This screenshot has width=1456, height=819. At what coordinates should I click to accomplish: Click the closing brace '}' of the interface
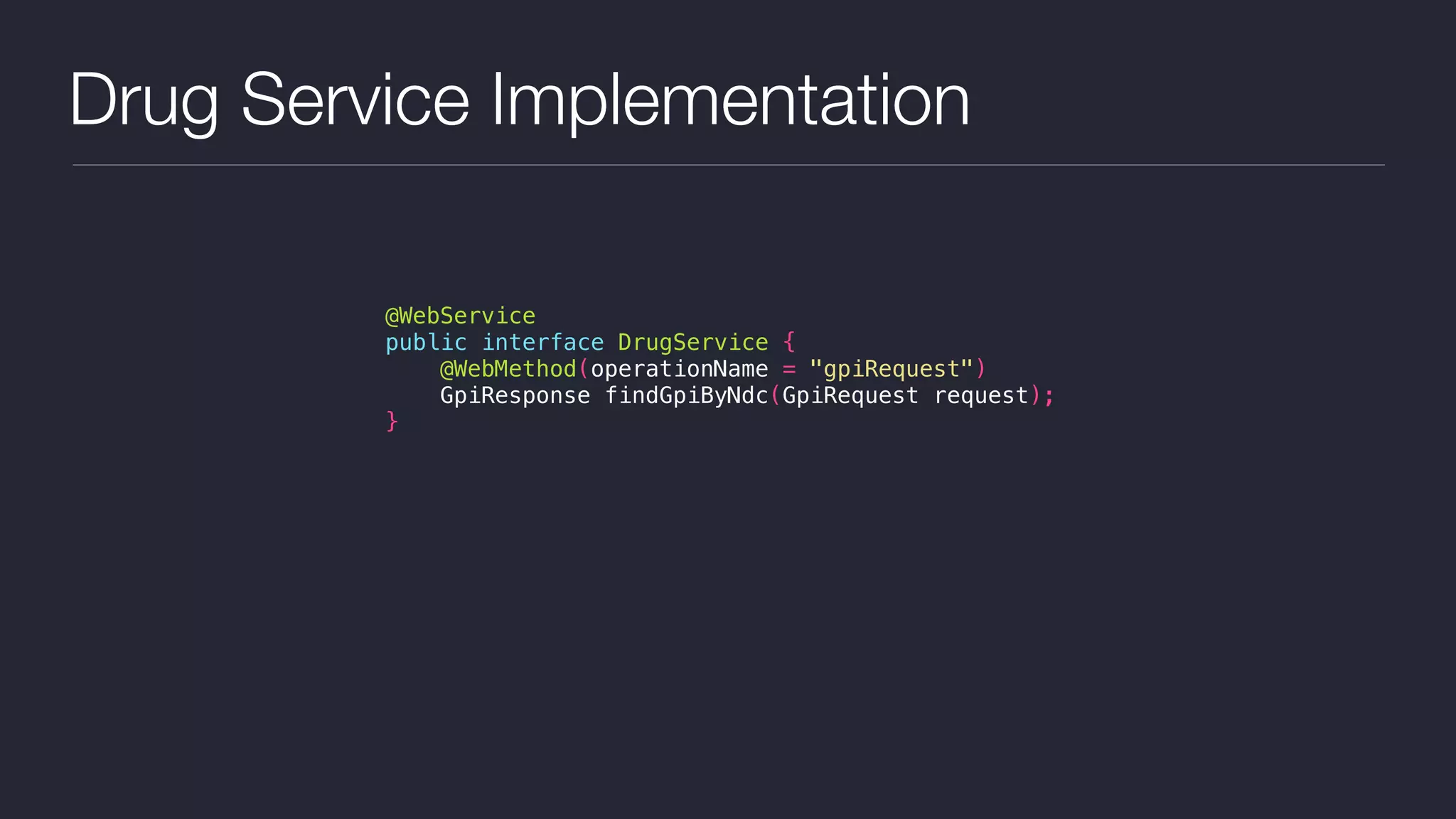(392, 421)
